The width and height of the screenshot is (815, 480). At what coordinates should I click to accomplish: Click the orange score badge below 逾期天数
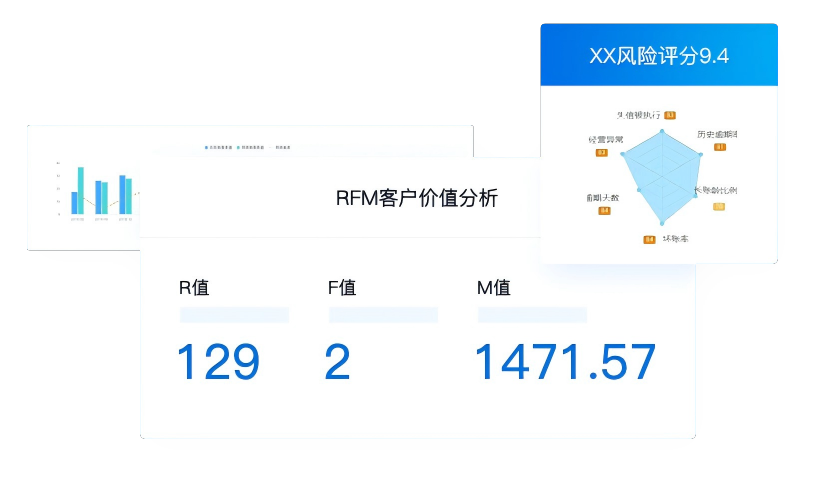604,211
